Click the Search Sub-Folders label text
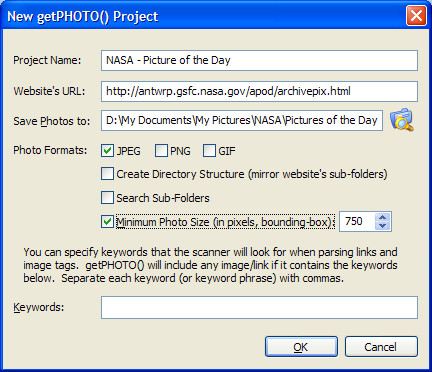 tap(163, 198)
